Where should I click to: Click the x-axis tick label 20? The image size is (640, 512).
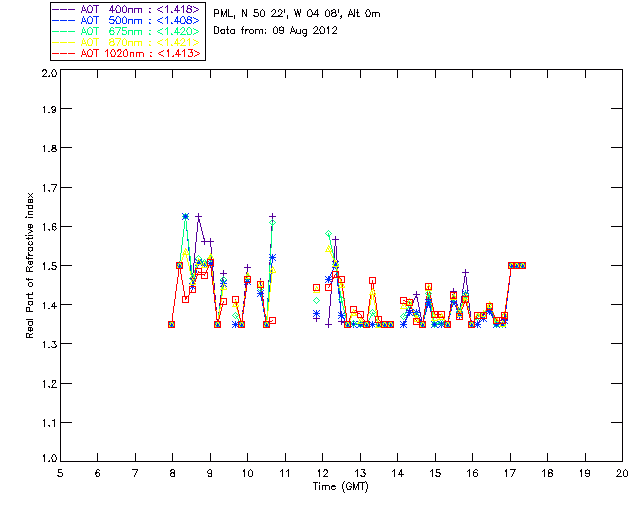pos(622,473)
